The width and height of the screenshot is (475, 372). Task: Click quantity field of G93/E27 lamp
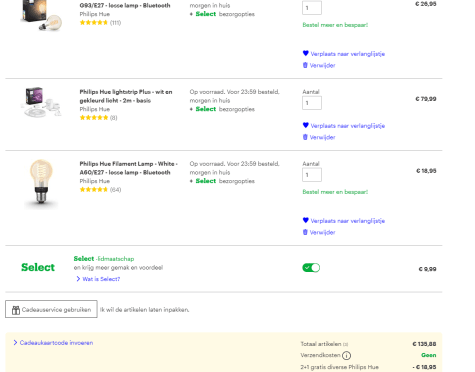click(x=312, y=8)
